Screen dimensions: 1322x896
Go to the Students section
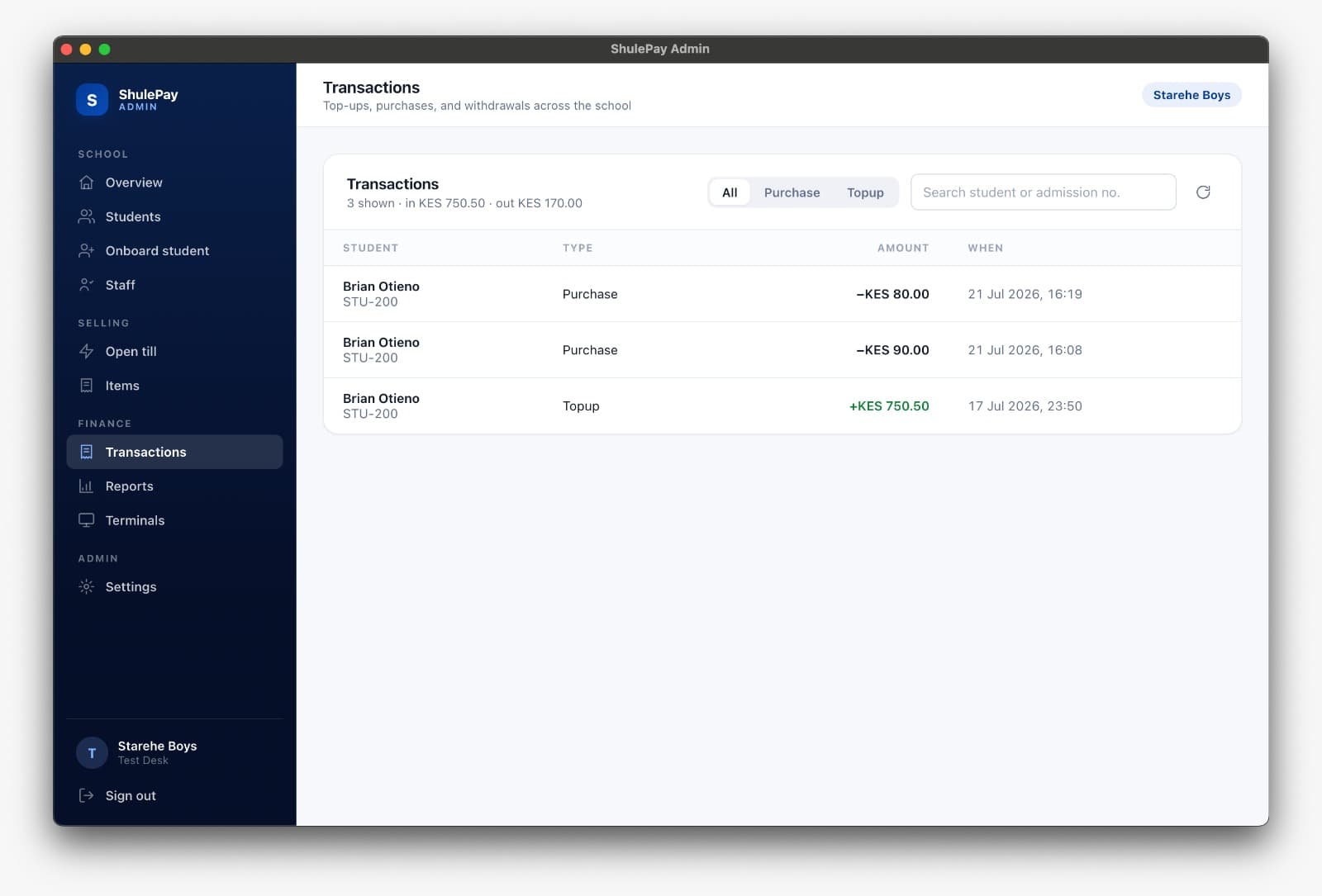(174, 216)
